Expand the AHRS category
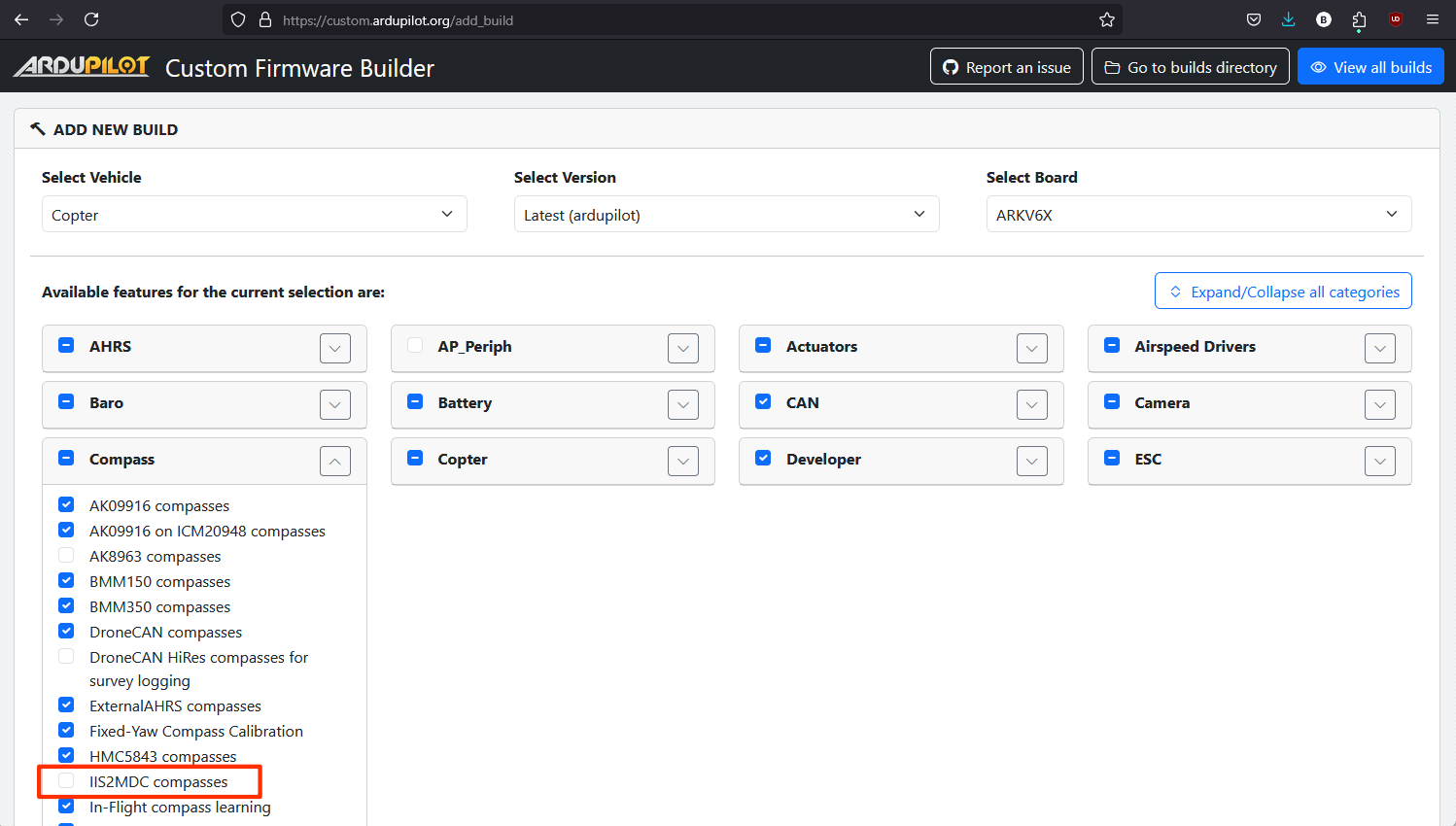 point(335,348)
